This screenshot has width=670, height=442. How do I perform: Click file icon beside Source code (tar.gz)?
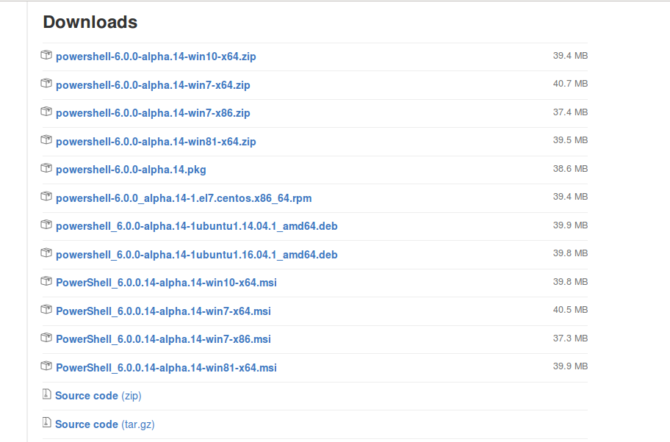46,423
